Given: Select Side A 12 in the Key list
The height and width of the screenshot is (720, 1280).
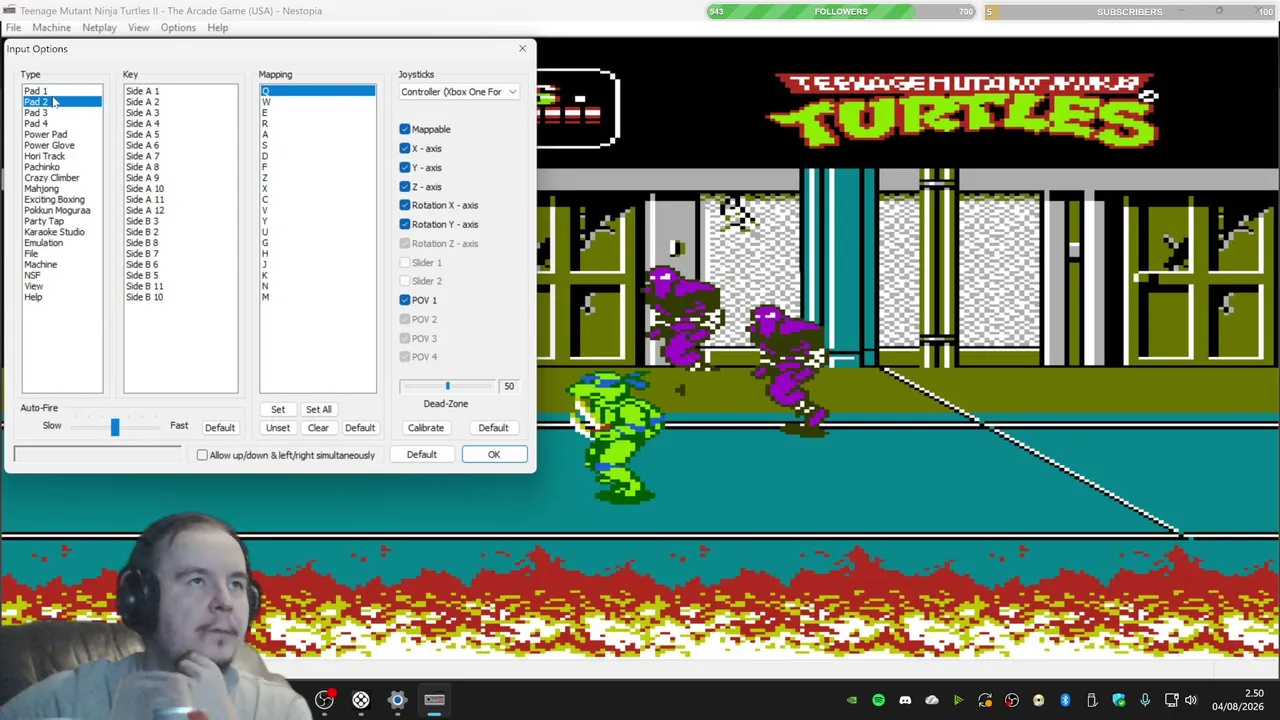Looking at the screenshot, I should [181, 211].
